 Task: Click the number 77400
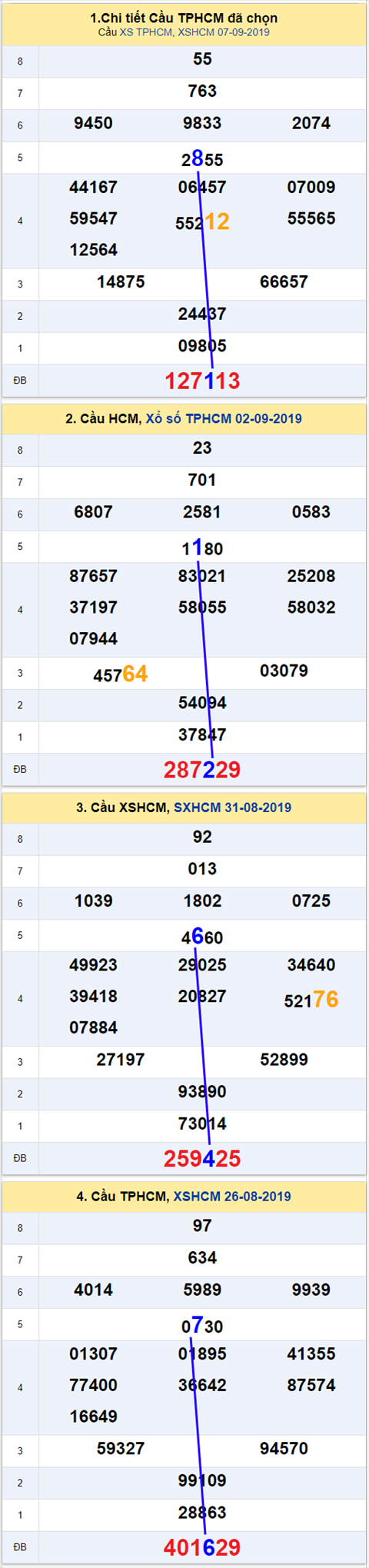click(x=94, y=1385)
